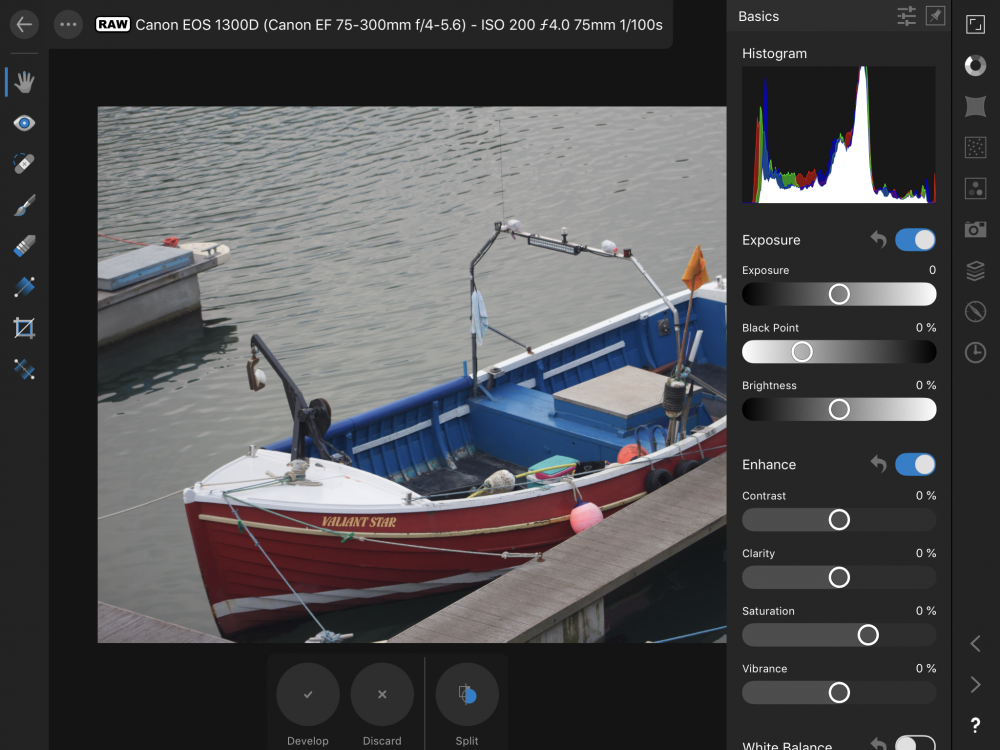Open the Tones adjustments panel

pos(975,65)
